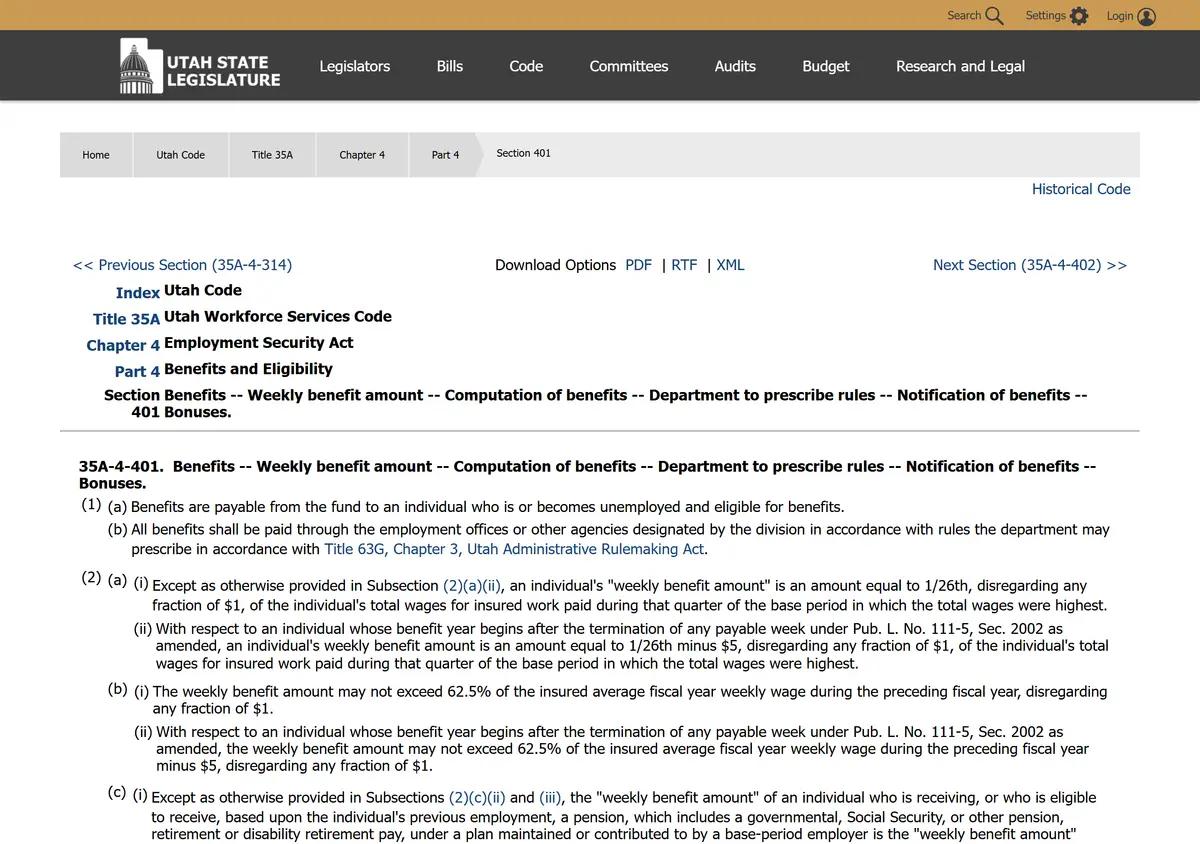Screen dimensions: 1200x844
Task: Go to Home breadcrumb
Action: click(x=96, y=155)
